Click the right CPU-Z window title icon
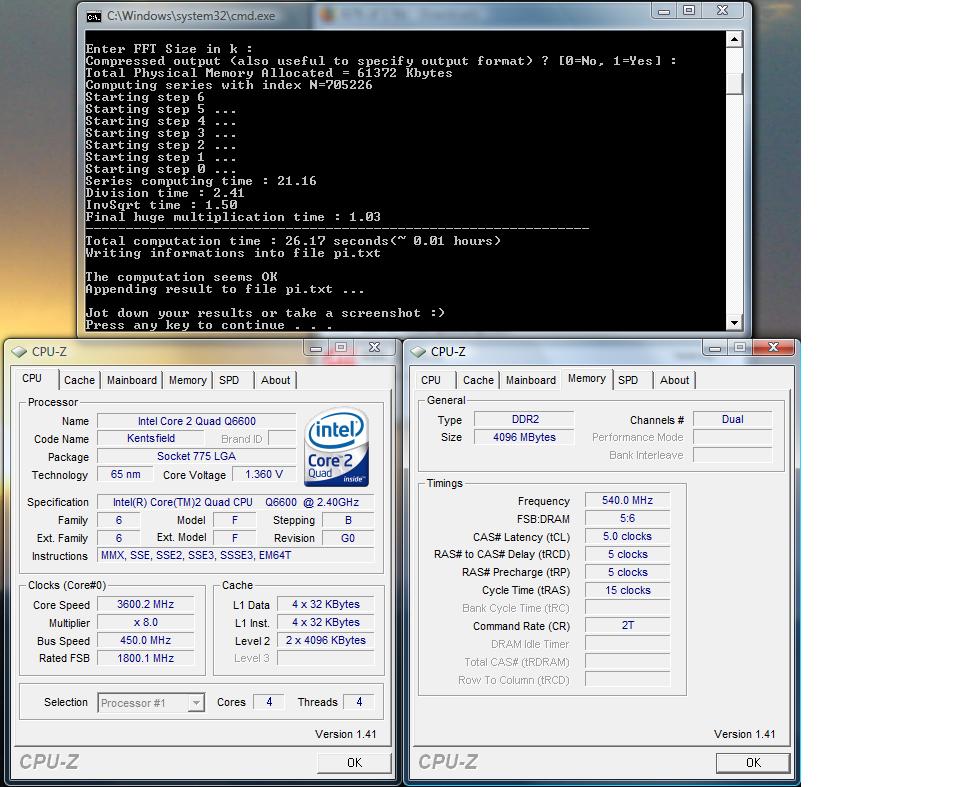 pyautogui.click(x=419, y=352)
